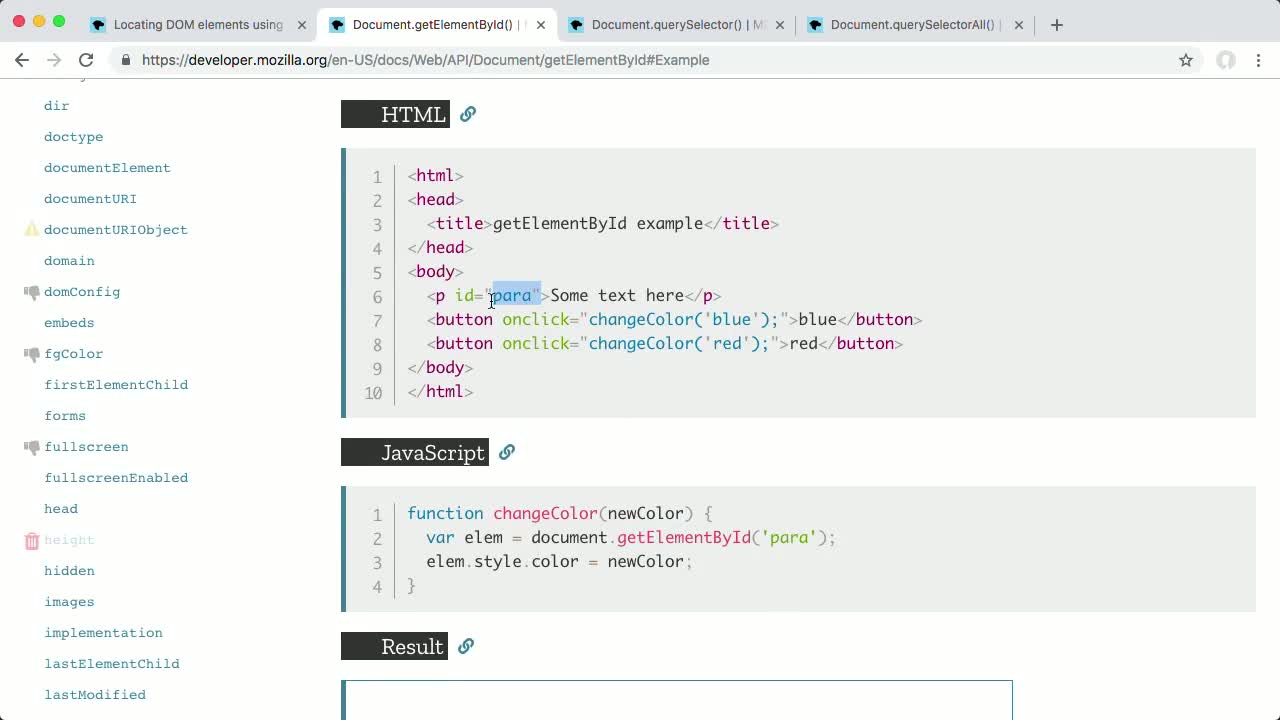Click the GitHub profile icon in the browser toolbar
Viewport: 1280px width, 720px height.
(x=1225, y=60)
